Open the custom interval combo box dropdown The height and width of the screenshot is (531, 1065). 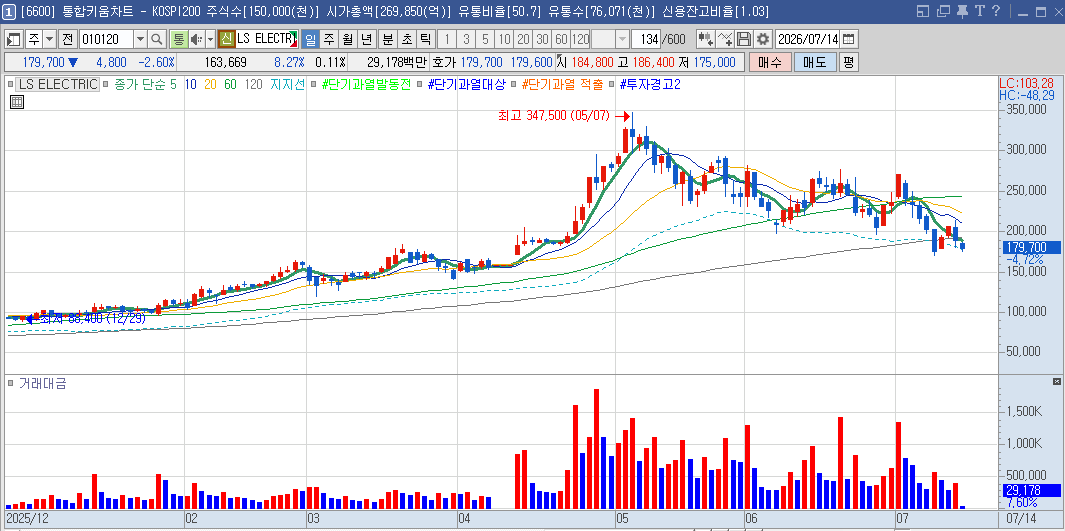[x=622, y=39]
